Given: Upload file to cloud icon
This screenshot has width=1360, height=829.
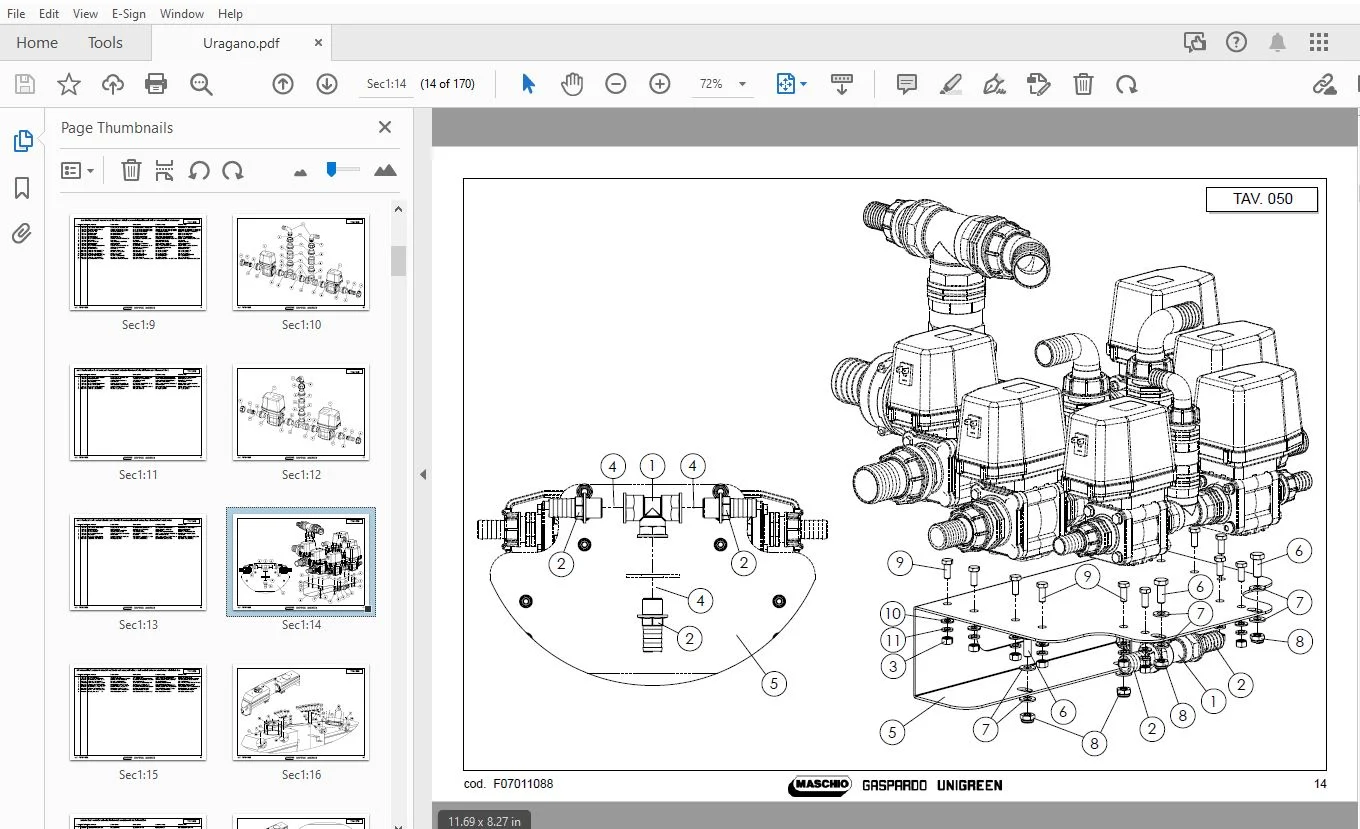Looking at the screenshot, I should click(x=113, y=84).
